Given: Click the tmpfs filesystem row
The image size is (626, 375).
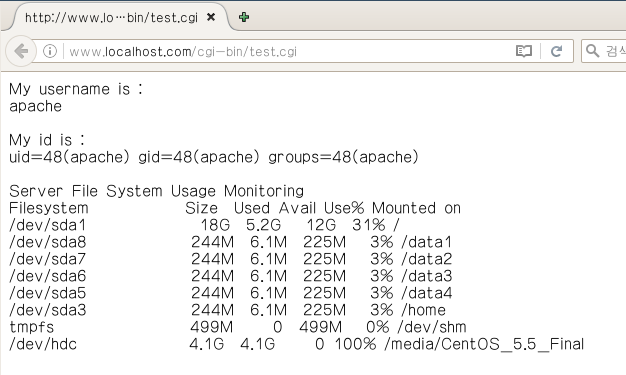Looking at the screenshot, I should coord(238,327).
